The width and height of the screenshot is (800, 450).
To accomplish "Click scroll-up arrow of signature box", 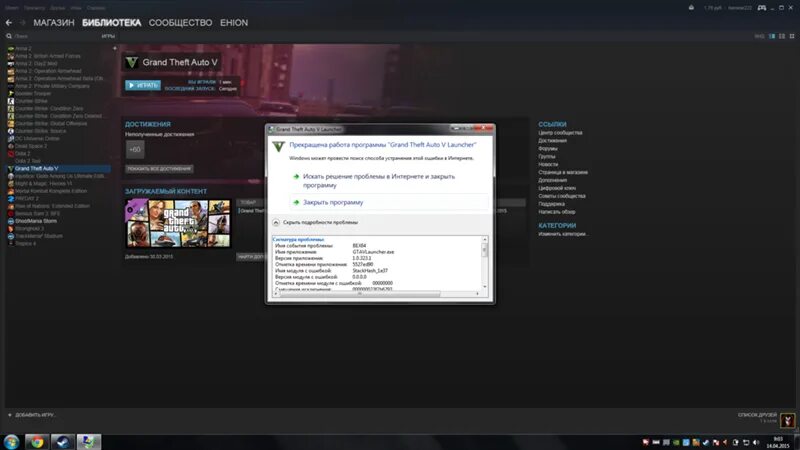I will pyautogui.click(x=485, y=239).
